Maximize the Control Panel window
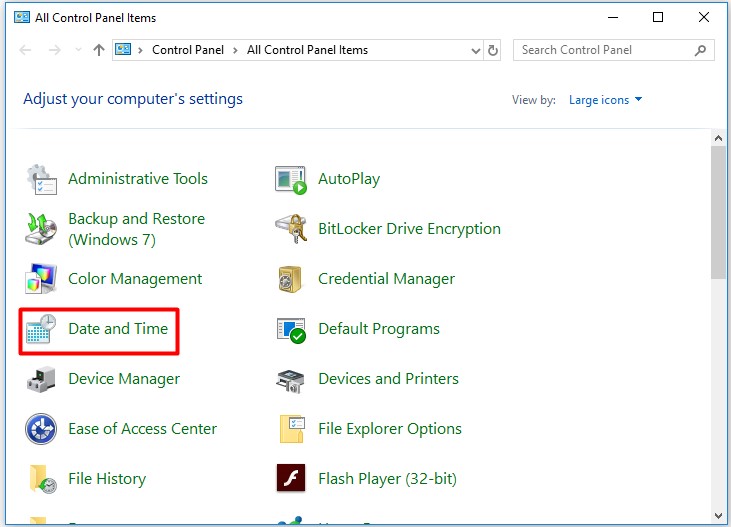Screen dimensions: 731x527 (x=658, y=17)
